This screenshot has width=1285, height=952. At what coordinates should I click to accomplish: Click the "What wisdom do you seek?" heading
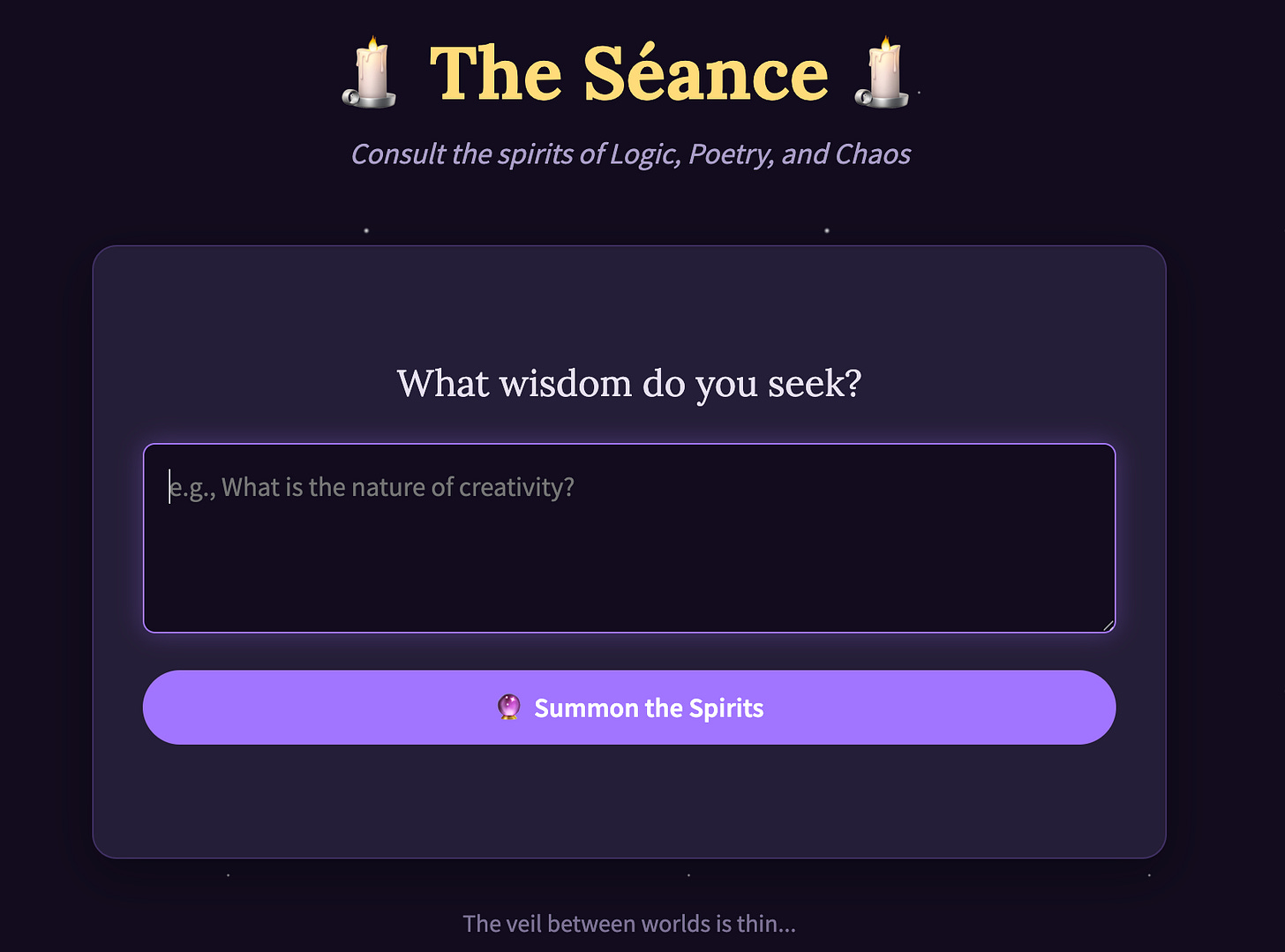click(x=629, y=384)
